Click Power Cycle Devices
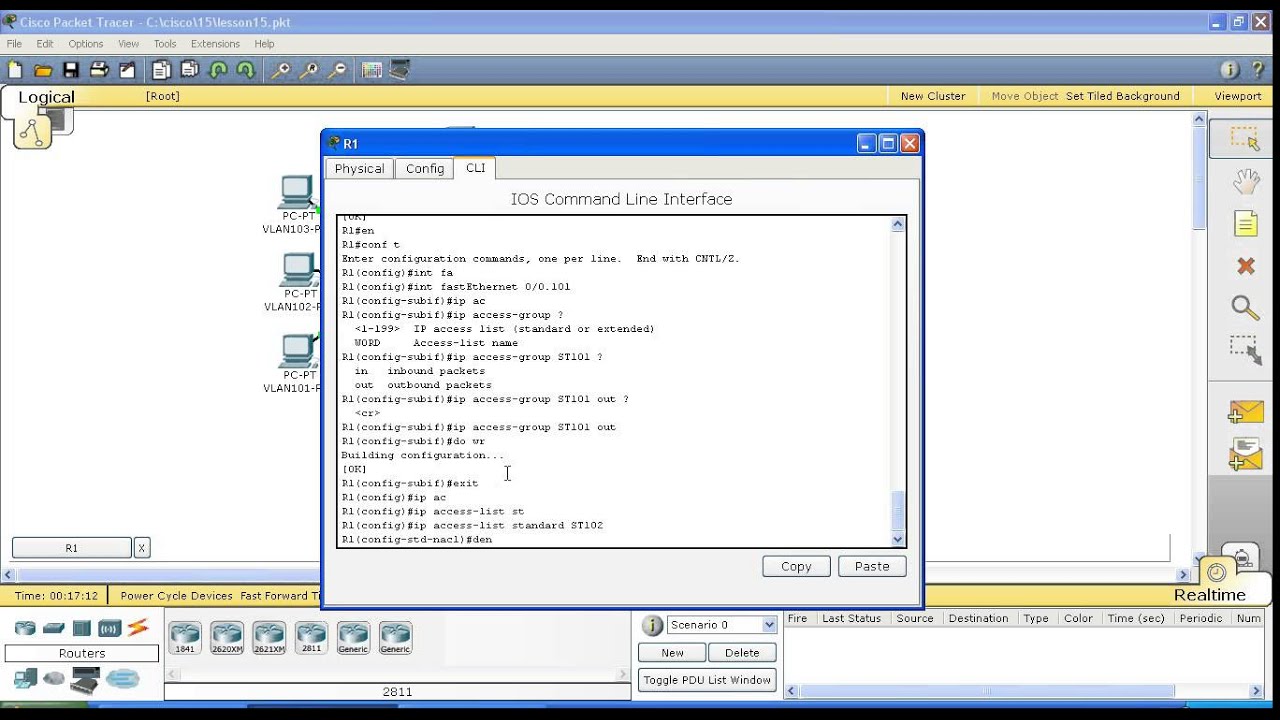Image resolution: width=1280 pixels, height=720 pixels. point(176,596)
